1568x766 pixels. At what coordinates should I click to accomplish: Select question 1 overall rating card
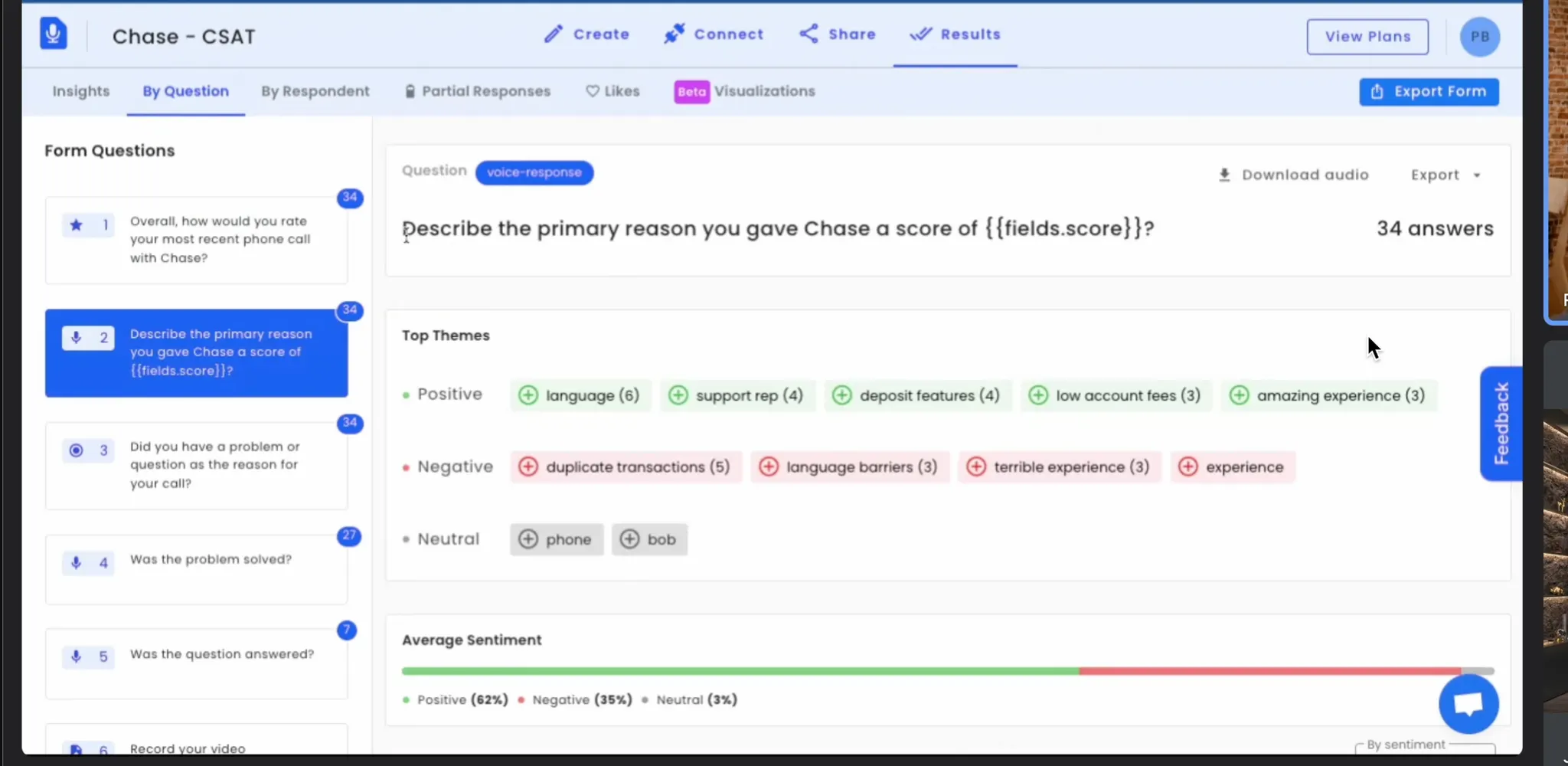pyautogui.click(x=196, y=240)
